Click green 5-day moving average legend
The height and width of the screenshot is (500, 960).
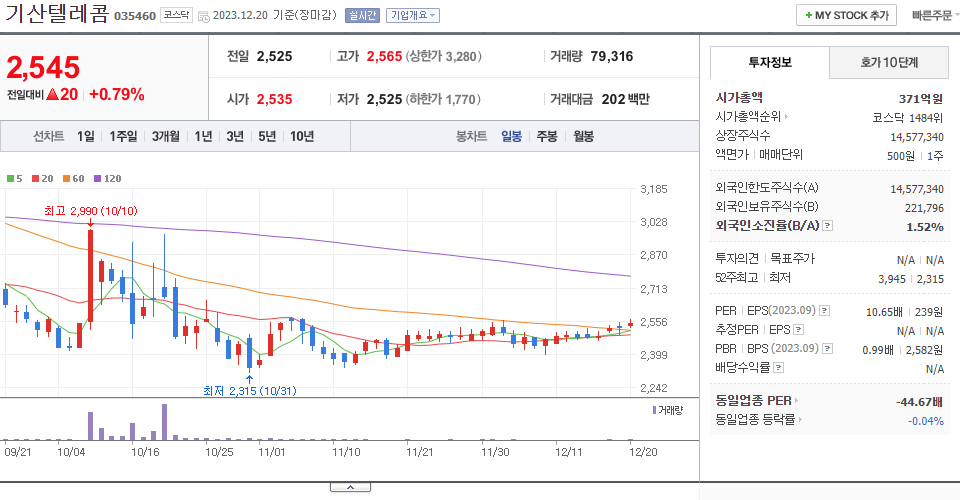(x=15, y=179)
